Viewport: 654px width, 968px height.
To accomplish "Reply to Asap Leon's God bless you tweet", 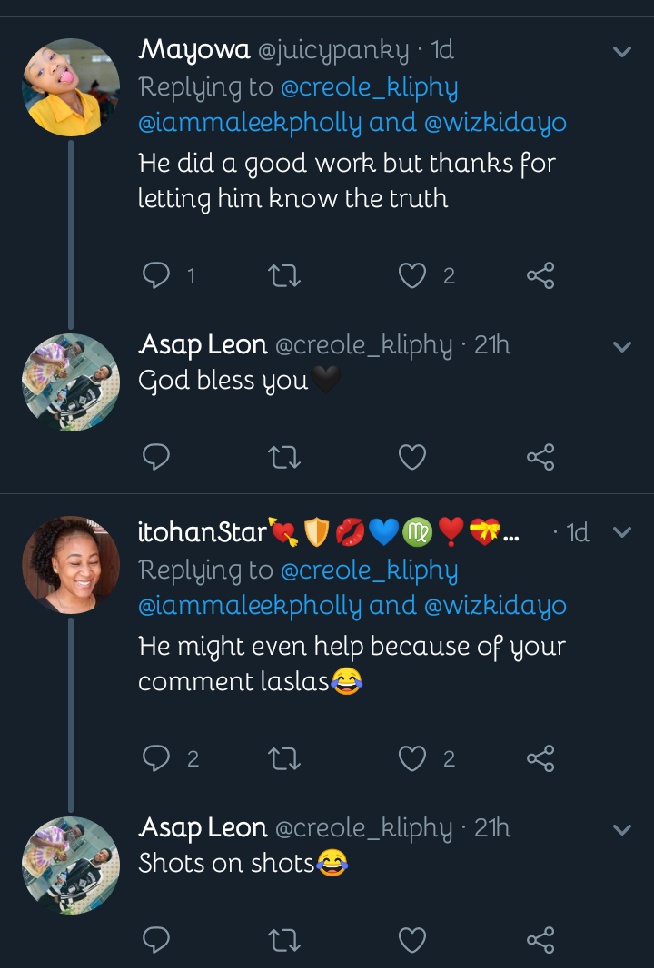I will [x=155, y=457].
